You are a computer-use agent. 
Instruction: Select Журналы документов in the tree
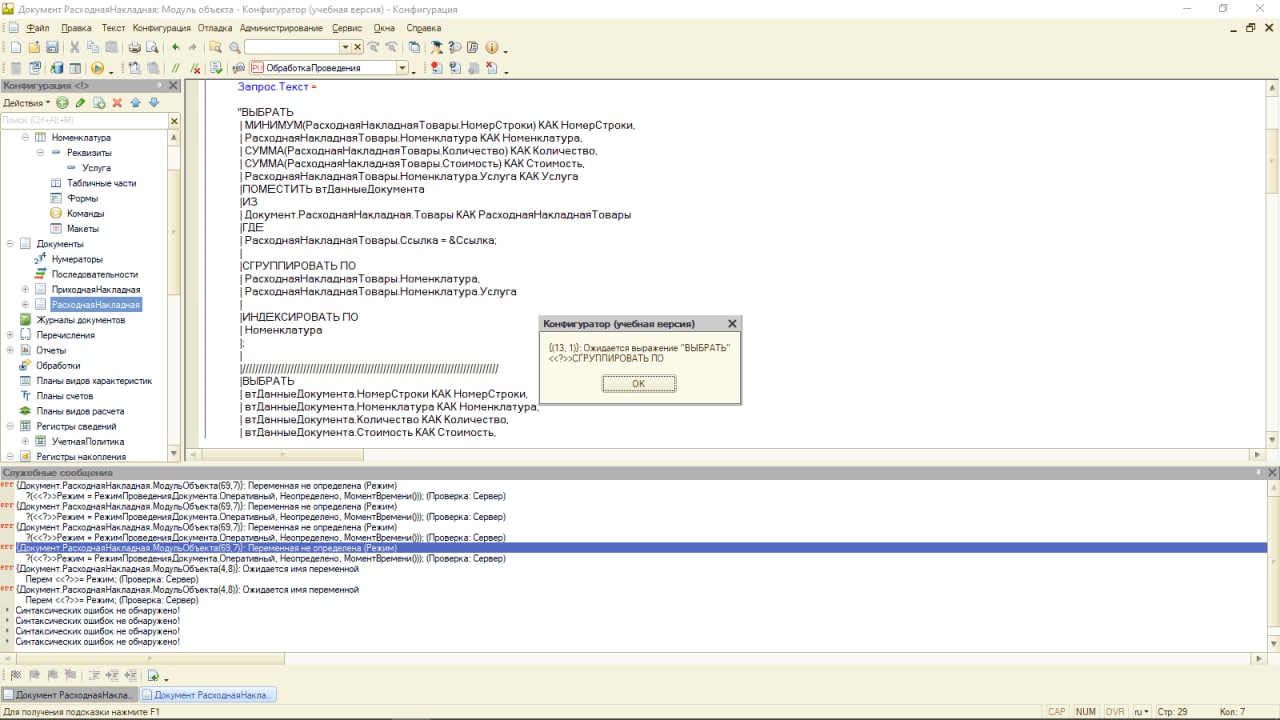(x=80, y=320)
